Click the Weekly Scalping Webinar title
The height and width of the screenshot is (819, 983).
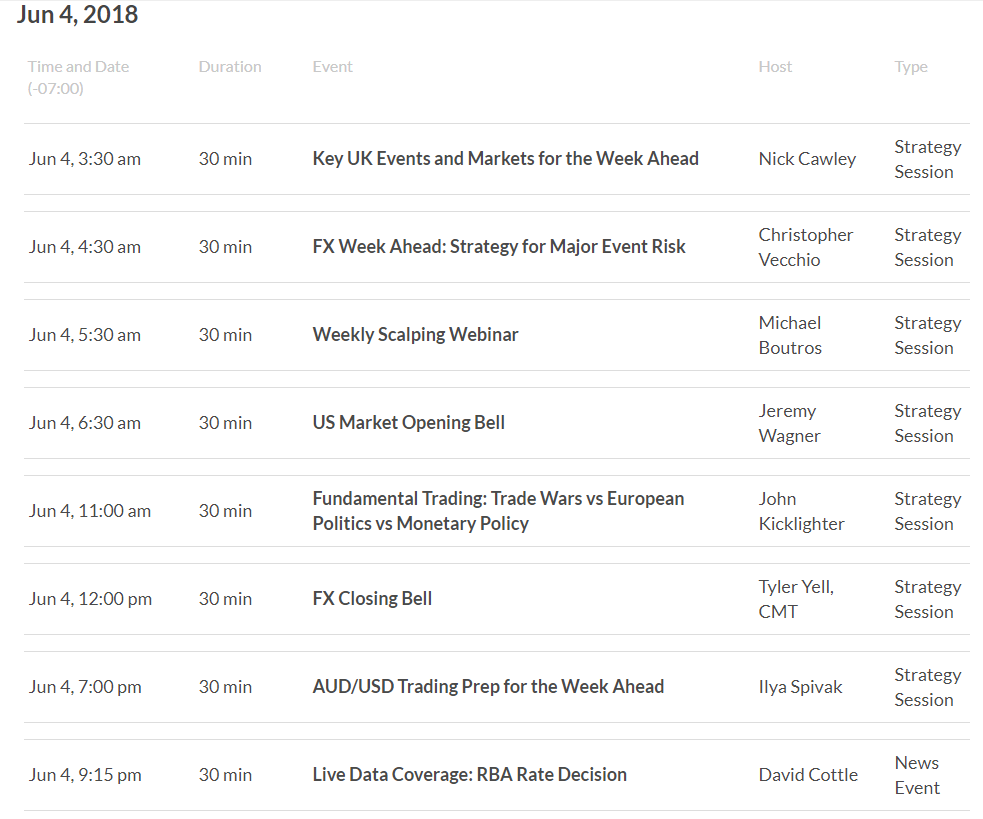point(415,335)
